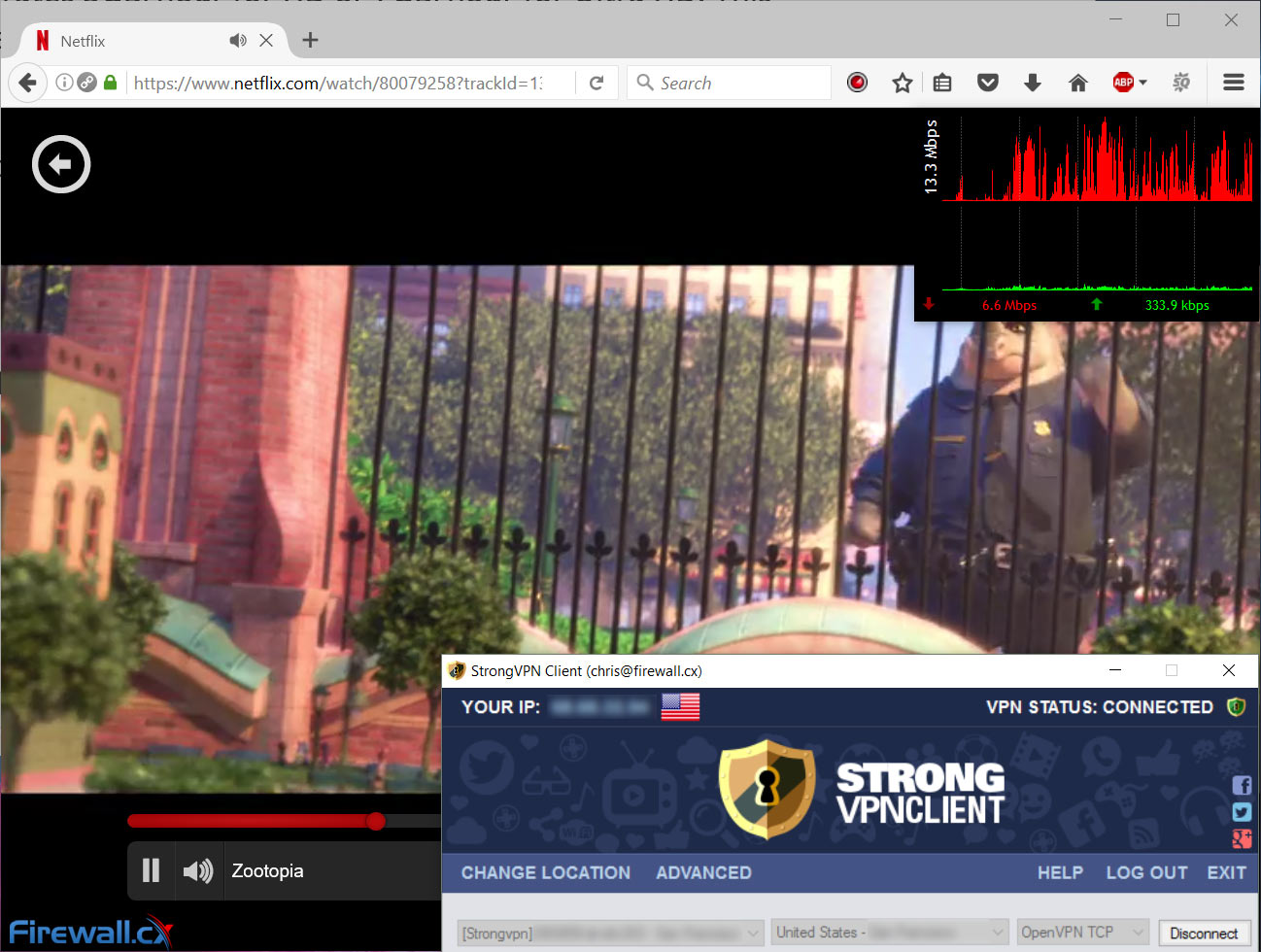Click the red playback progress scrubber
The image size is (1261, 952).
376,821
